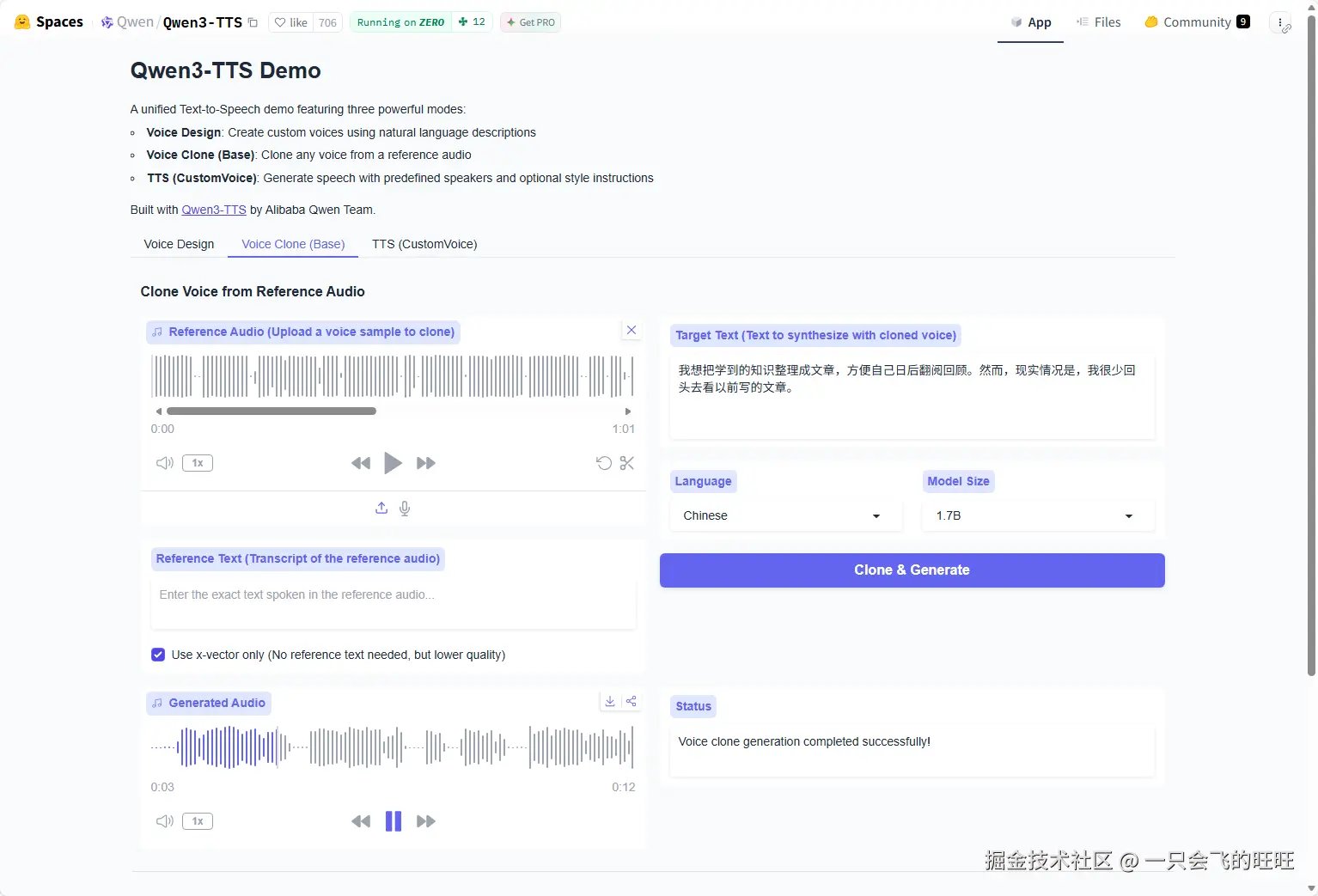The width and height of the screenshot is (1318, 896).
Task: Like this Space
Action: tap(290, 22)
